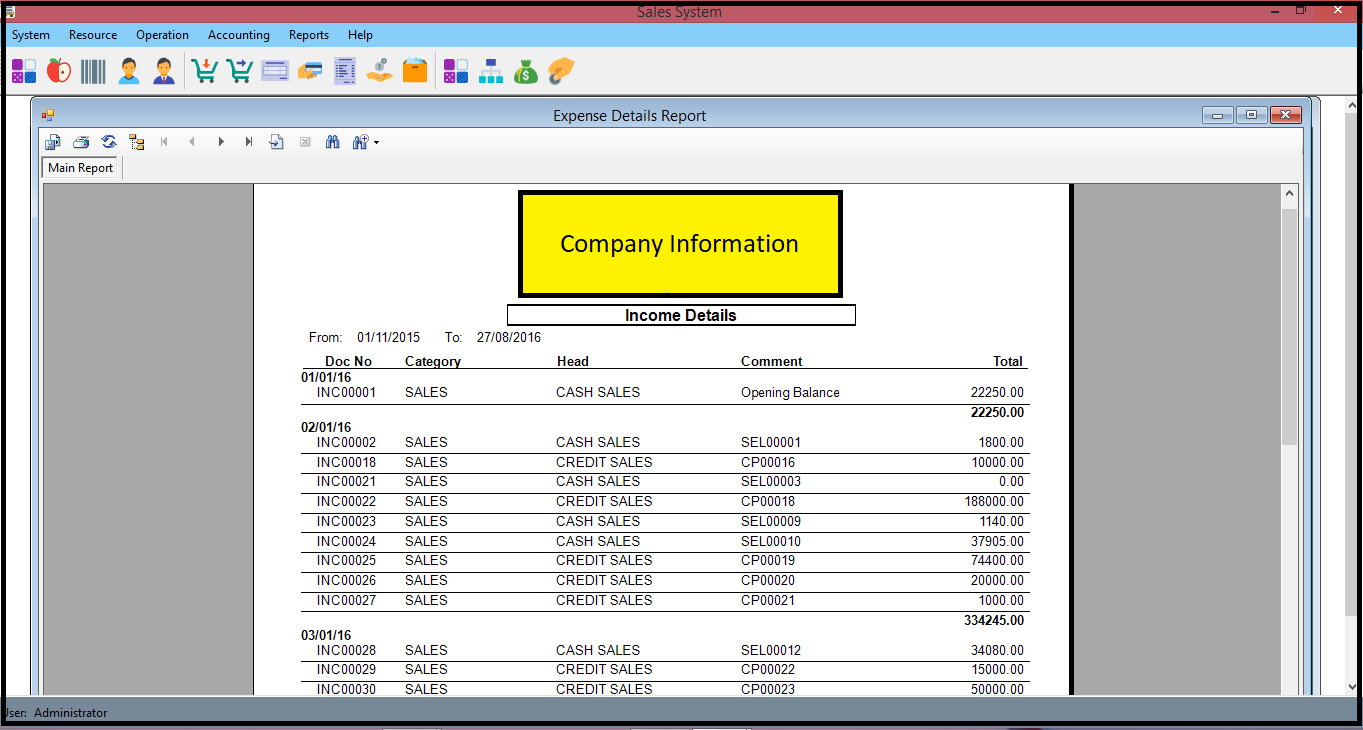
Task: Click the shopping cart with red down arrow
Action: pos(204,71)
